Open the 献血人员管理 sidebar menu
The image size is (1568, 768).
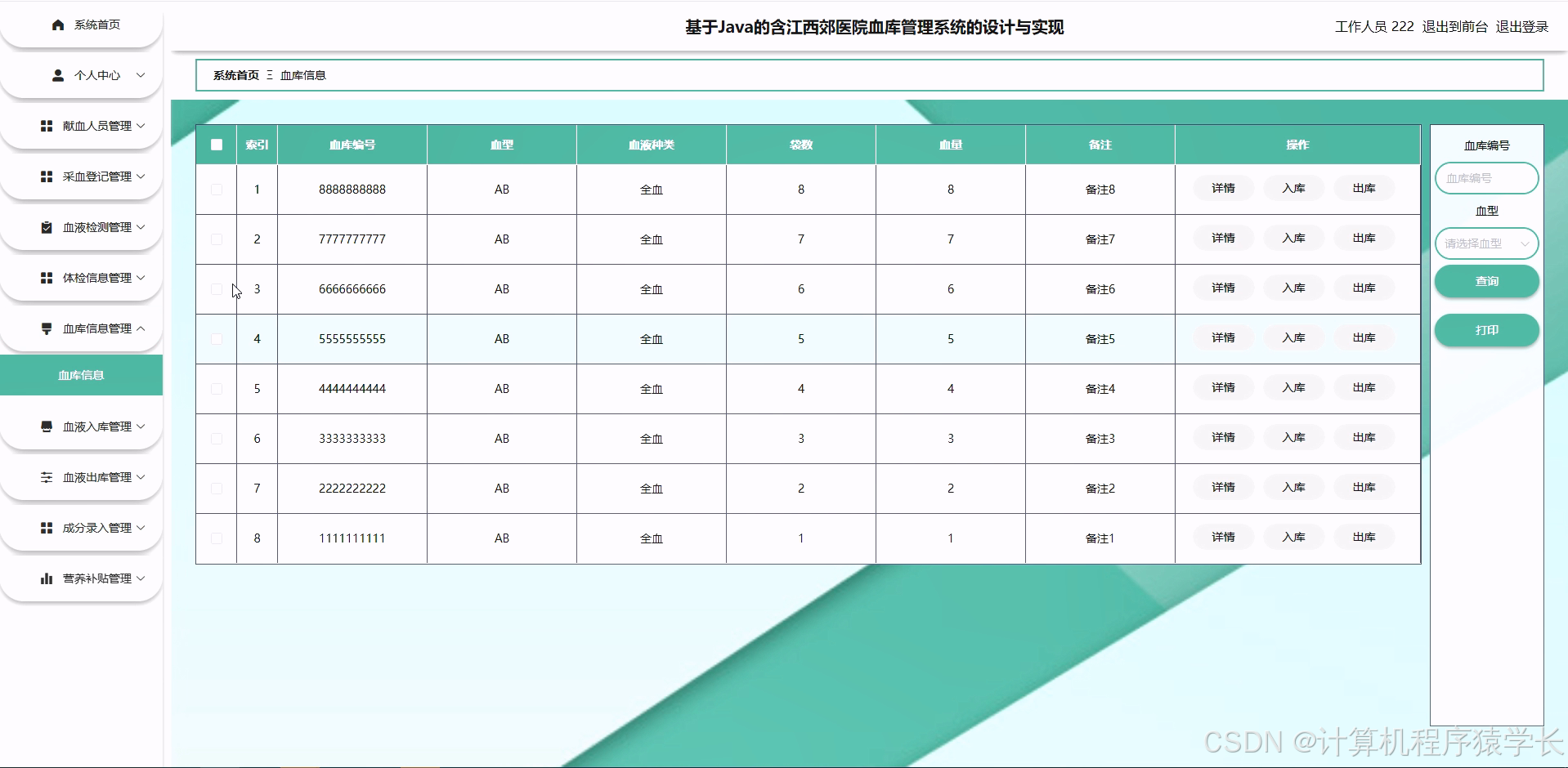(x=82, y=126)
